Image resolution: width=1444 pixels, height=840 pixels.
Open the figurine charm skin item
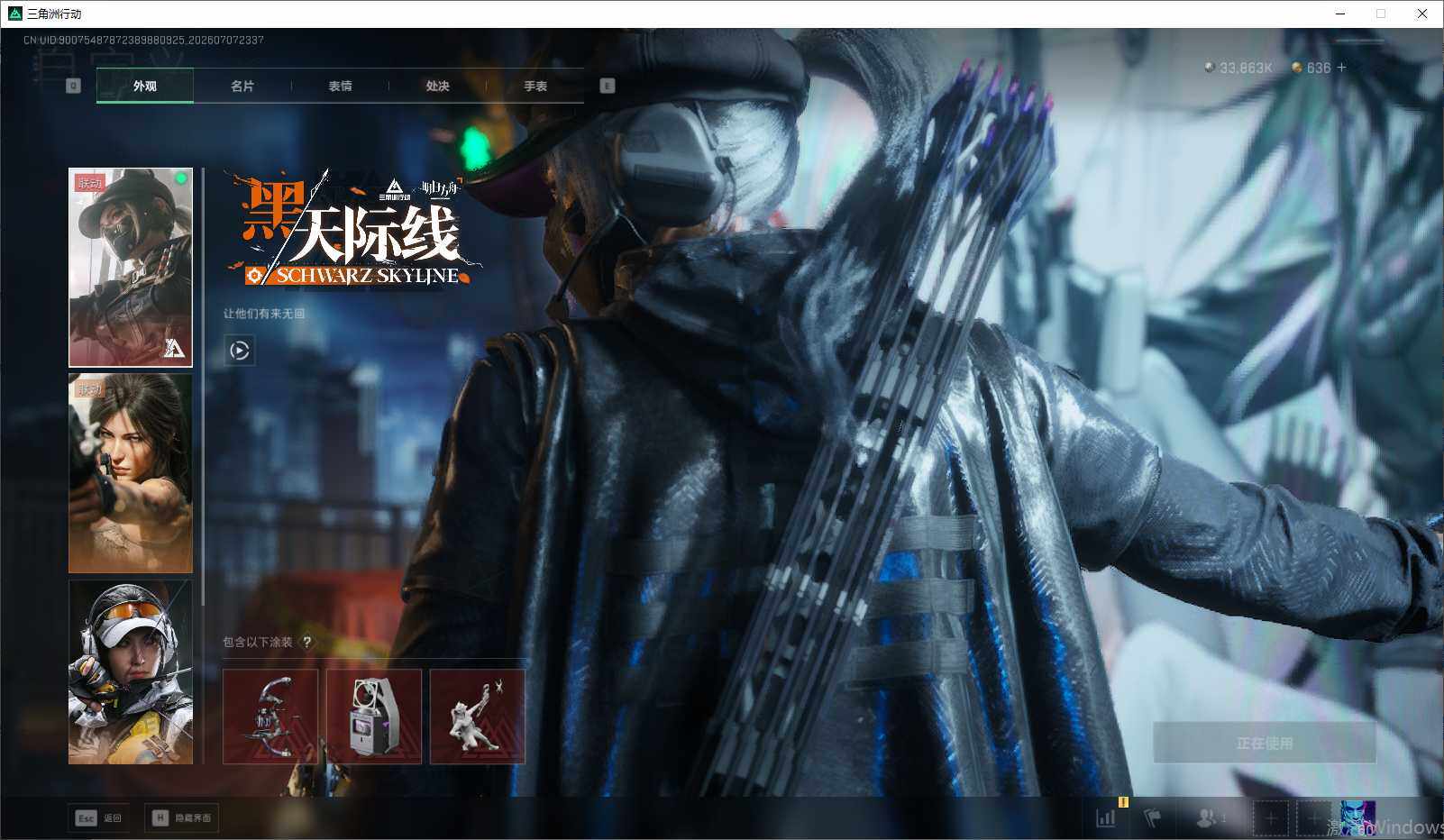coord(478,717)
